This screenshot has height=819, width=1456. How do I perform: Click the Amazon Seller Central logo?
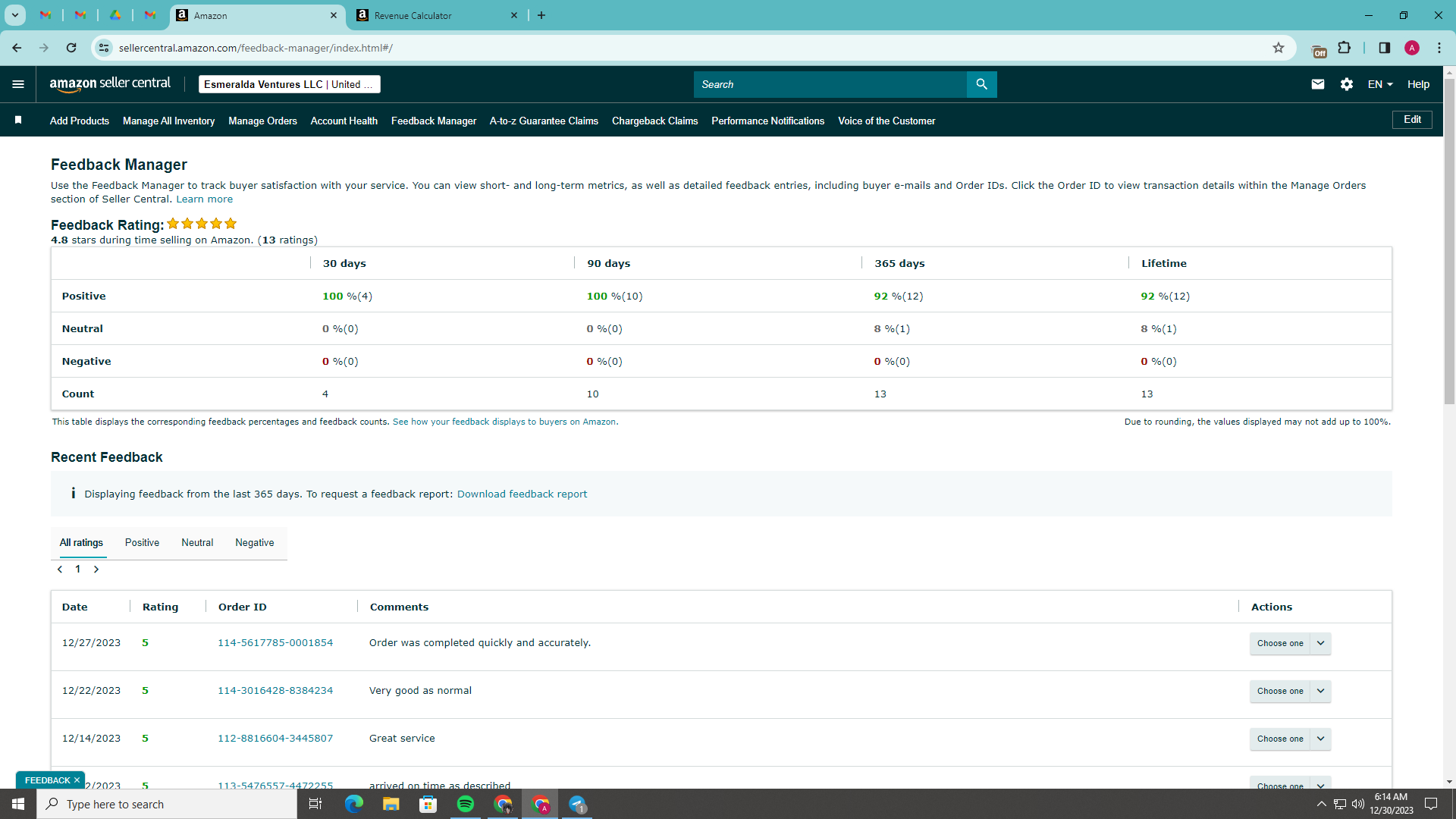point(110,84)
